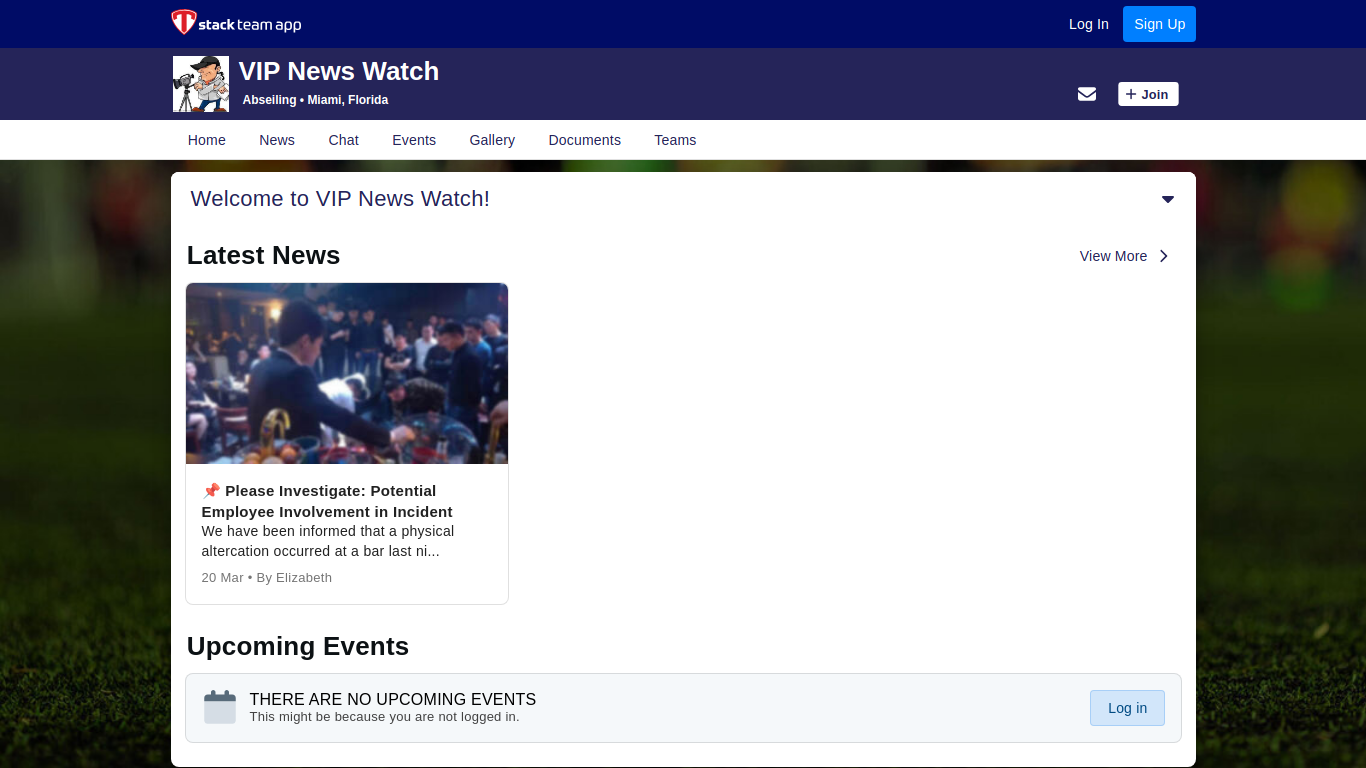This screenshot has width=1366, height=768.
Task: Join the team with Join button
Action: point(1148,94)
